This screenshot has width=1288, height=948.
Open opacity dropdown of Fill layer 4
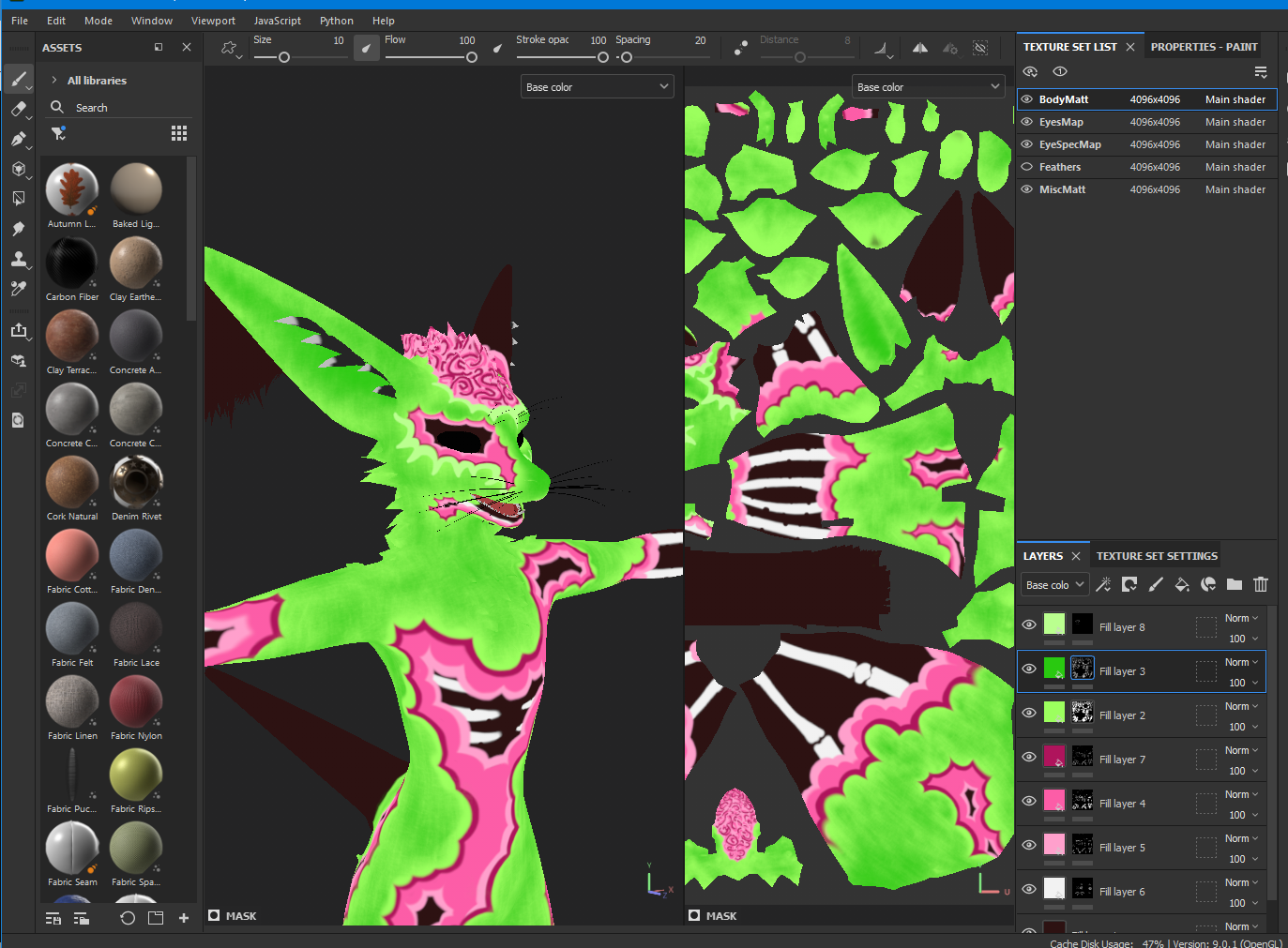(x=1243, y=815)
